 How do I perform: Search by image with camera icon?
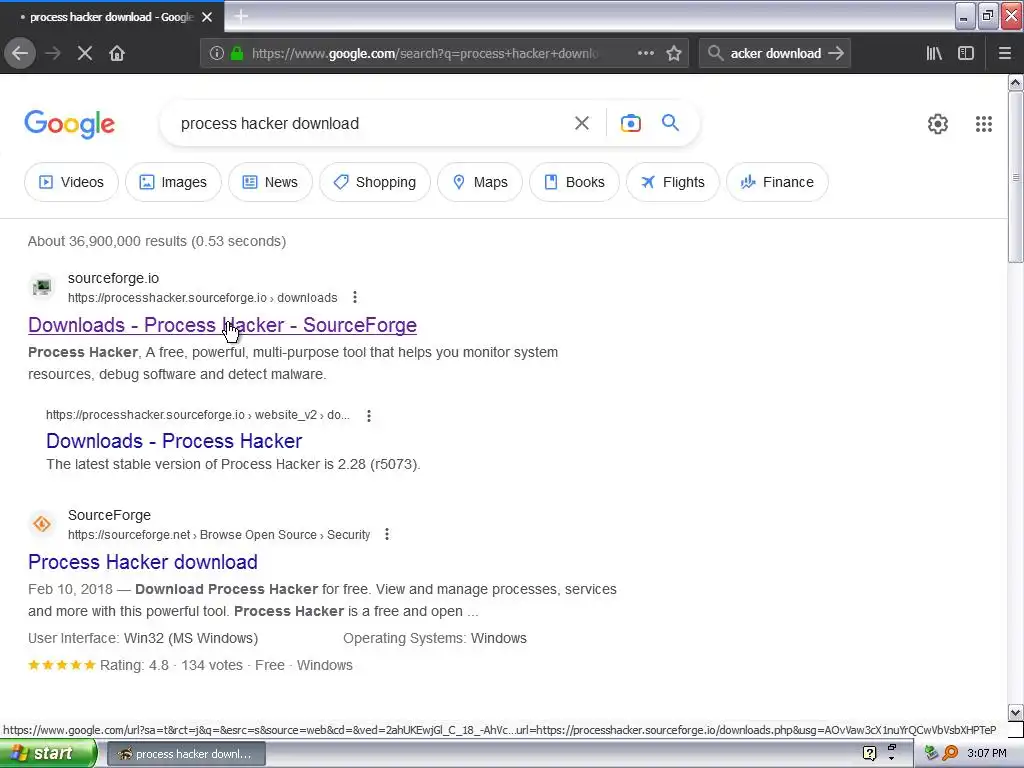631,123
